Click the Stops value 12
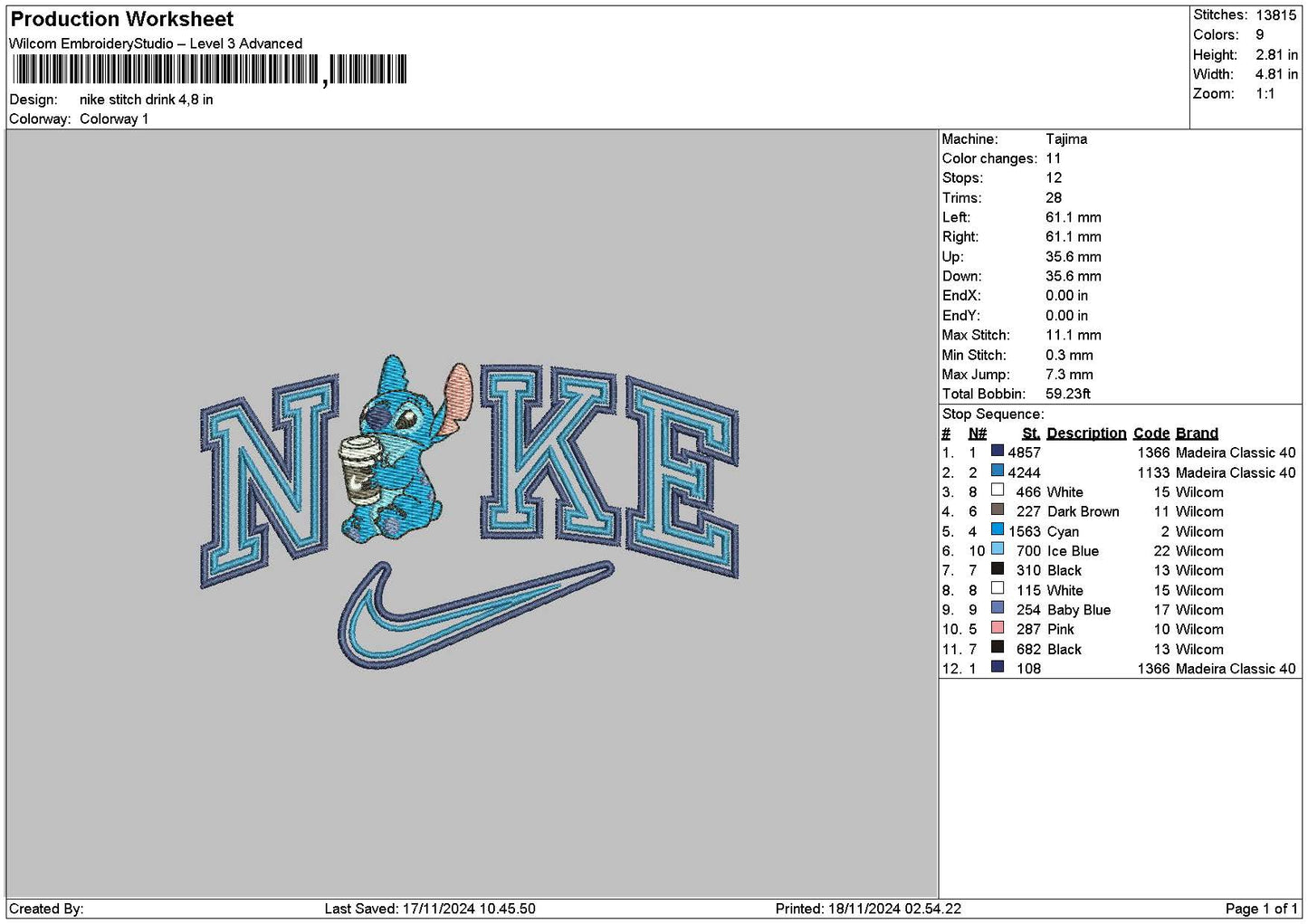Viewport: 1308px width, 924px height. click(1054, 178)
